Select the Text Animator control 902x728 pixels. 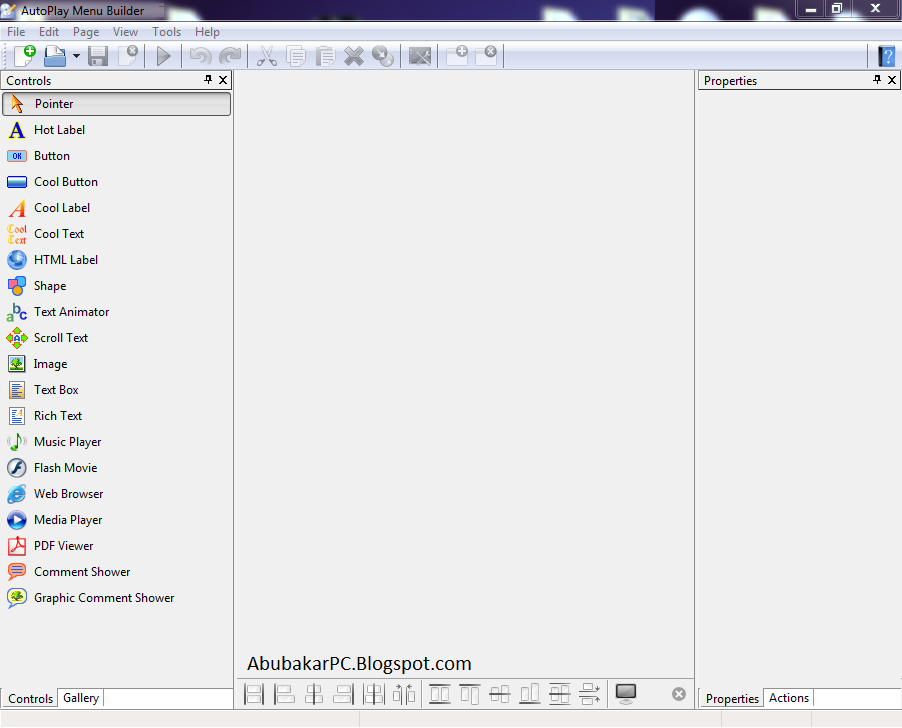(x=71, y=311)
